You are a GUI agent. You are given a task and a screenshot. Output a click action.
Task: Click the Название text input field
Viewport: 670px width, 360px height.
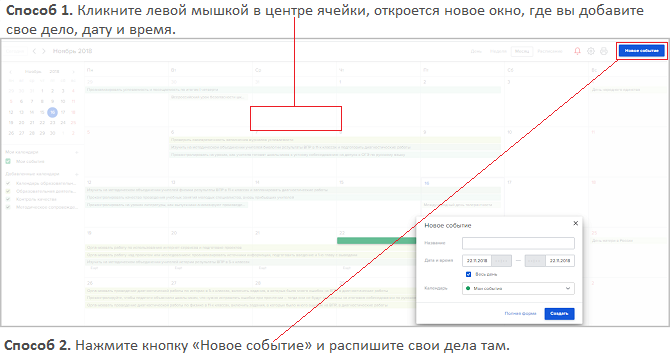(518, 243)
